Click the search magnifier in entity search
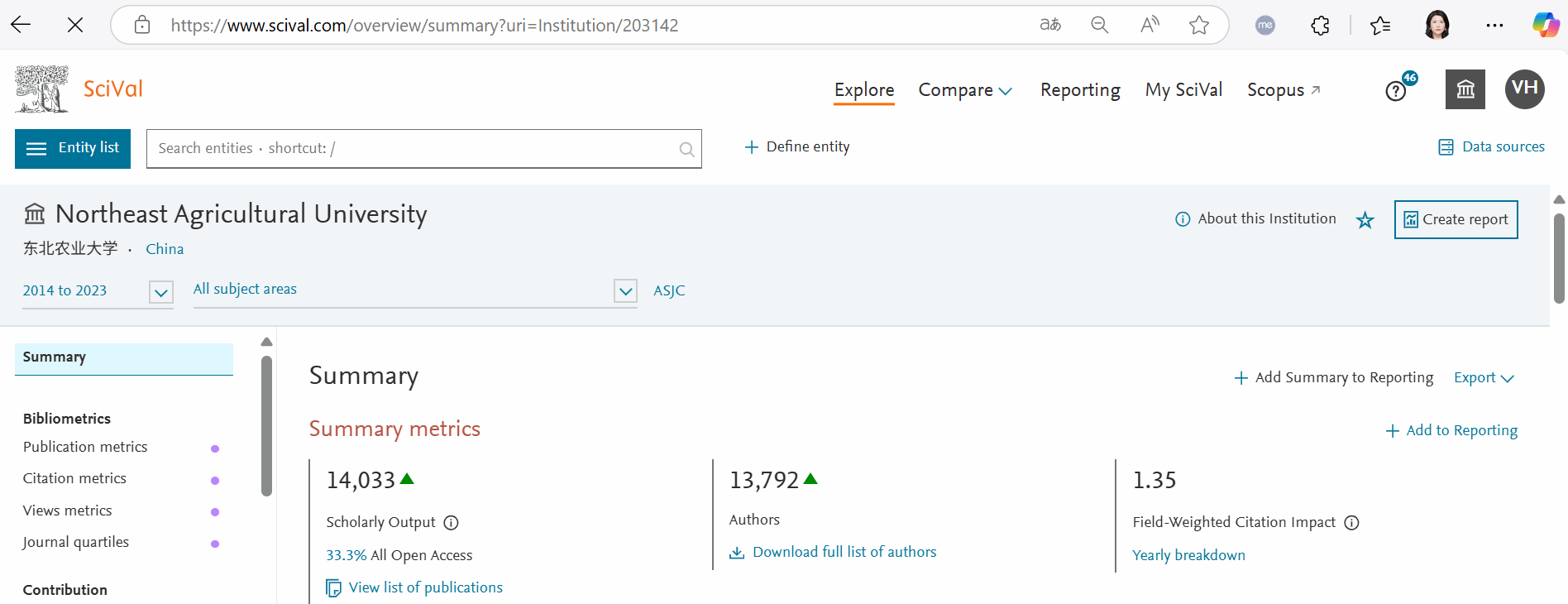The image size is (1568, 604). point(686,149)
